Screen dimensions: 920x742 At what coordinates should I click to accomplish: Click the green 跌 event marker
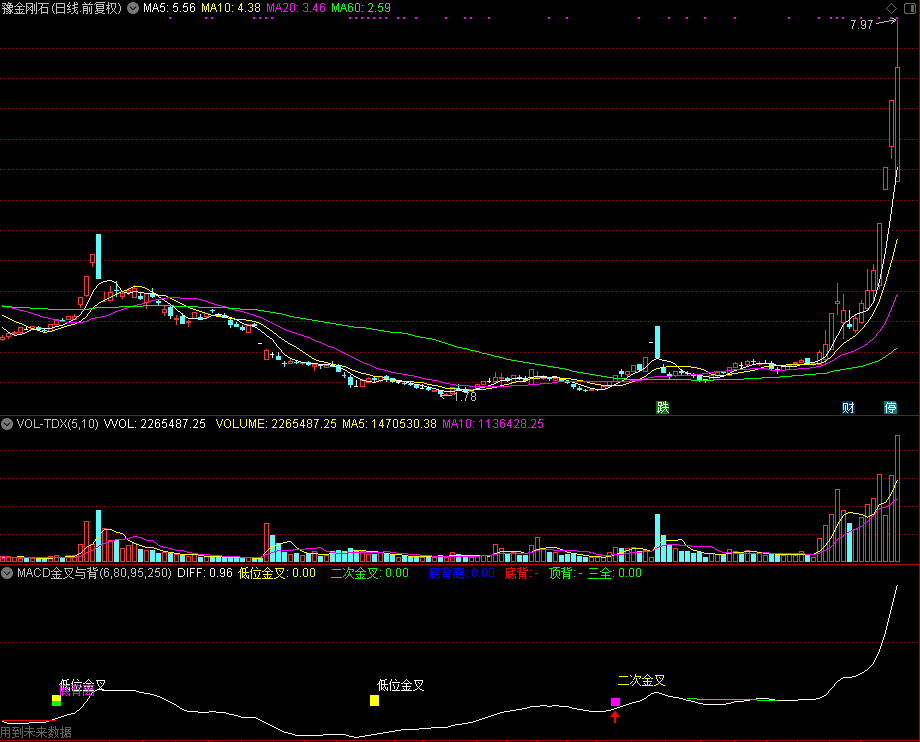tap(662, 408)
